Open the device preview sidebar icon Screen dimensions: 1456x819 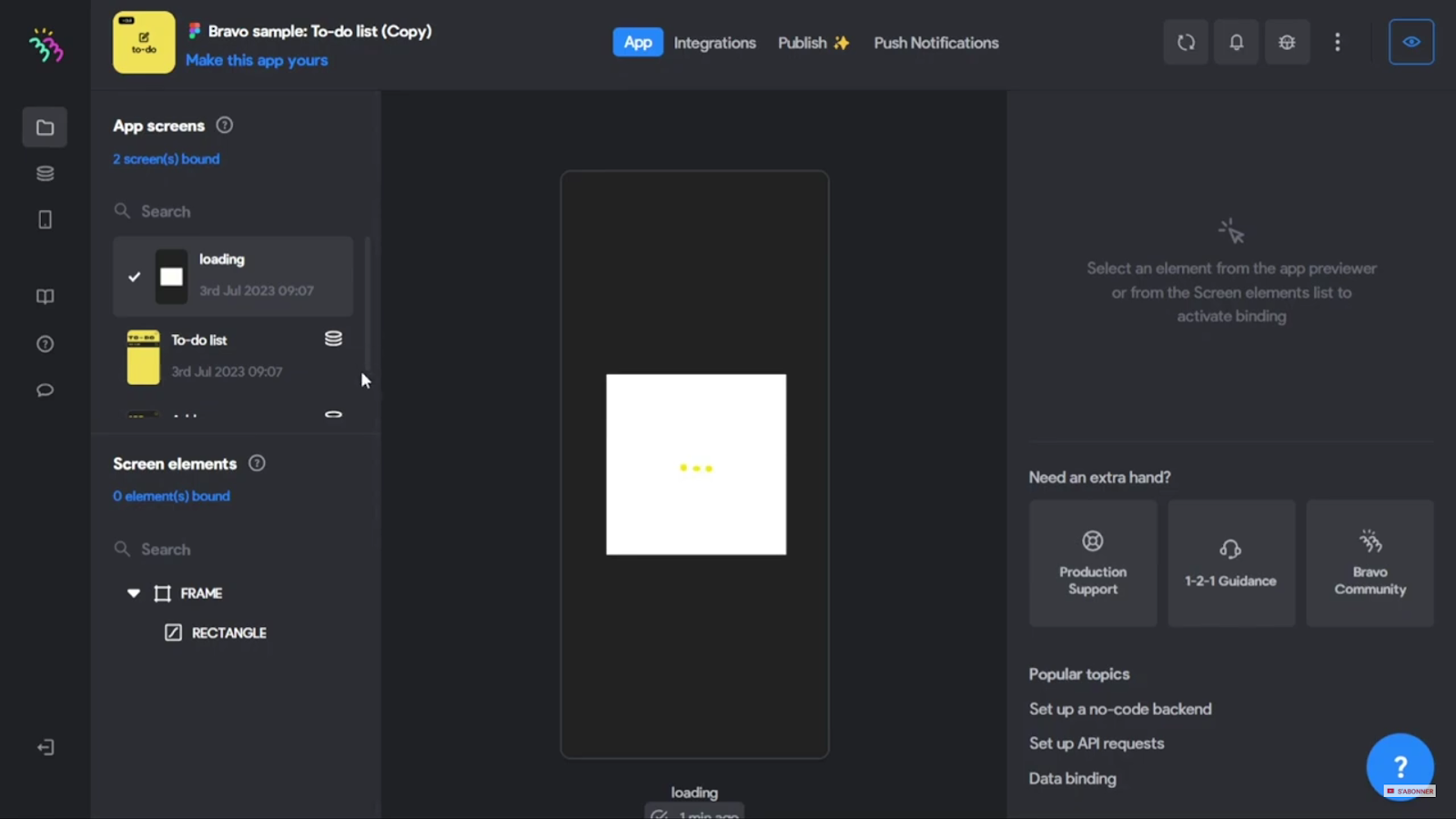(x=45, y=219)
